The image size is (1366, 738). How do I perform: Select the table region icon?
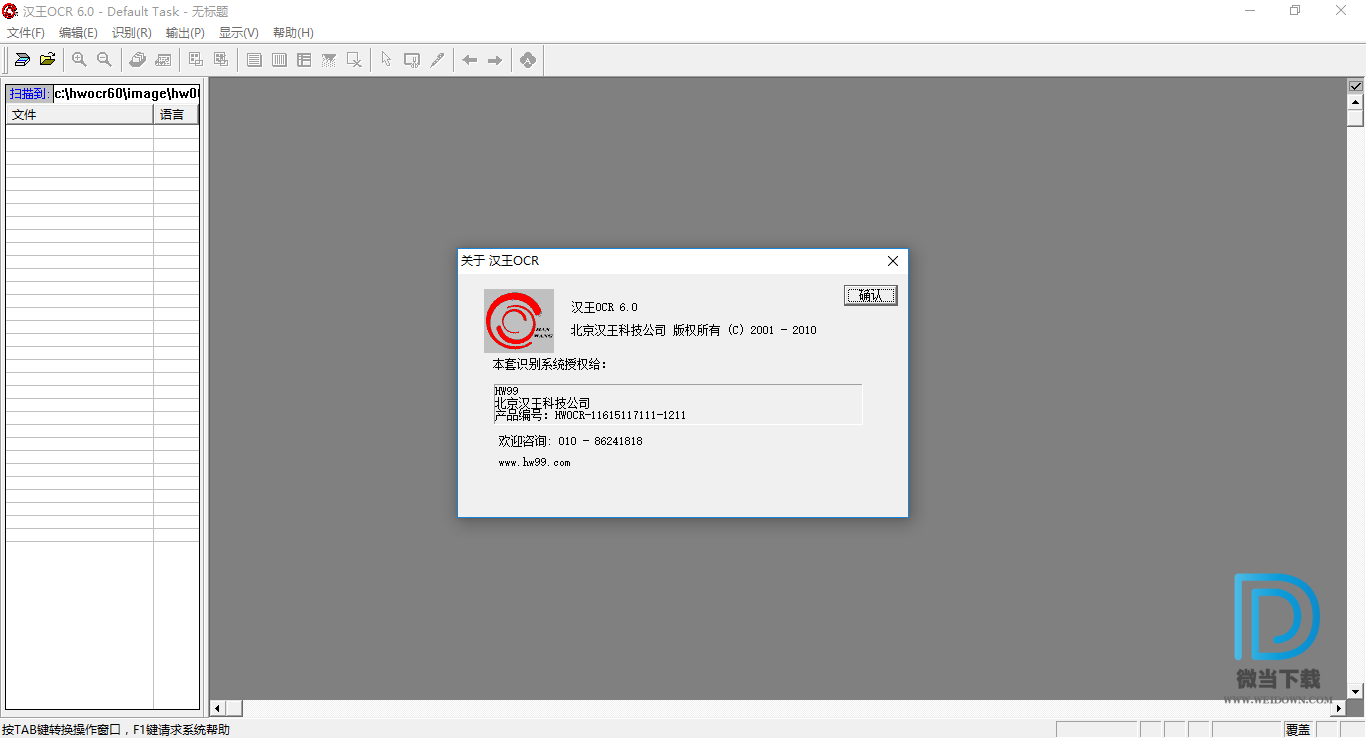[304, 60]
